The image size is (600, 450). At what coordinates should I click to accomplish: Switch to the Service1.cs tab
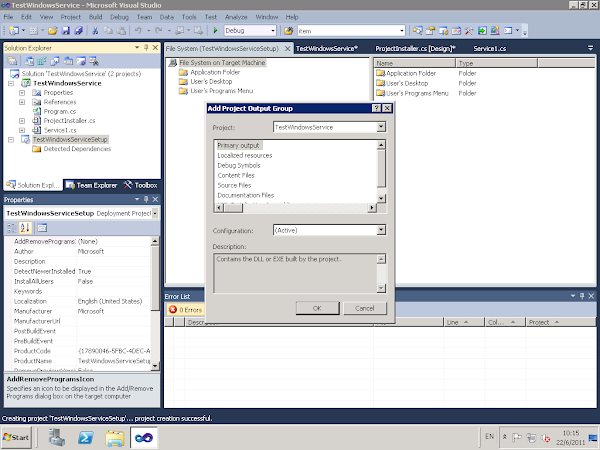click(489, 49)
